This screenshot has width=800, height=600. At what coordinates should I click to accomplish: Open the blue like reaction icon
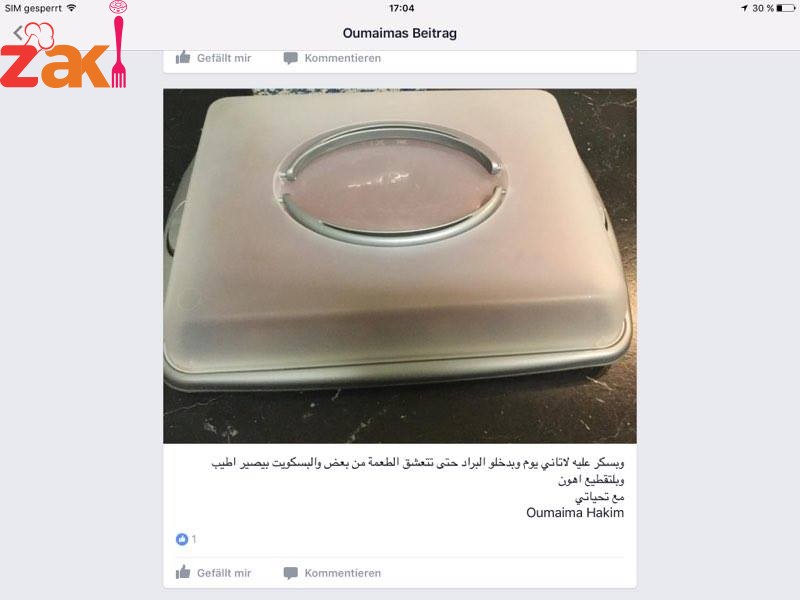tap(182, 539)
